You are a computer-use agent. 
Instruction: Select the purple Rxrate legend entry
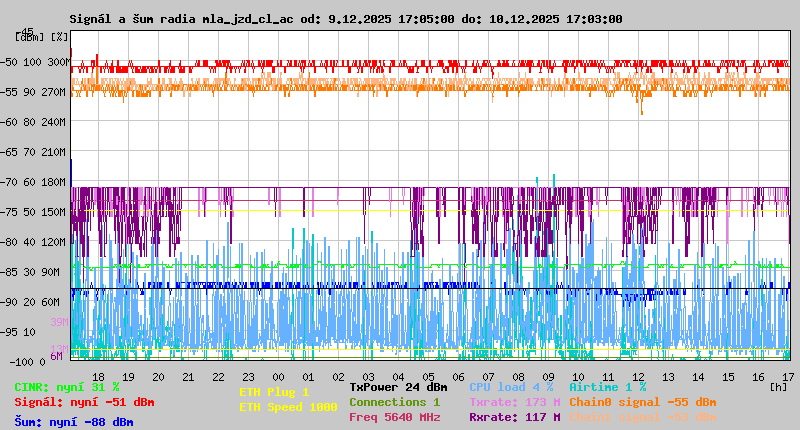click(x=514, y=417)
